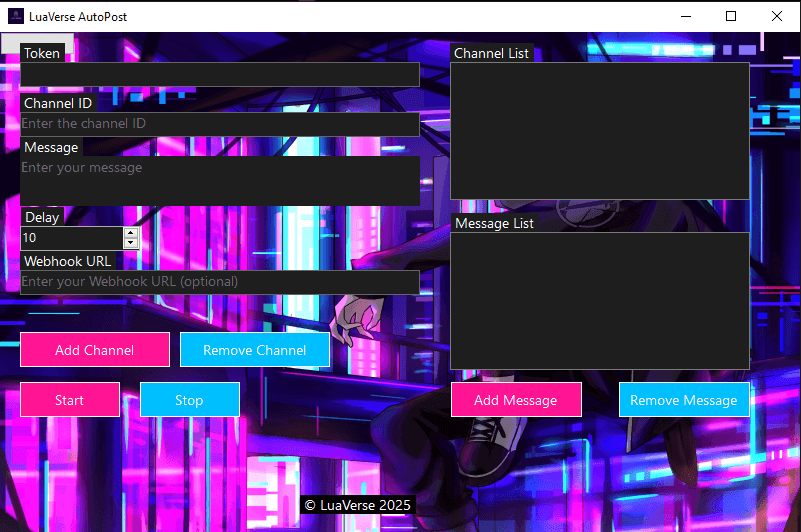Decrease the Delay with the down arrow

pyautogui.click(x=131, y=243)
